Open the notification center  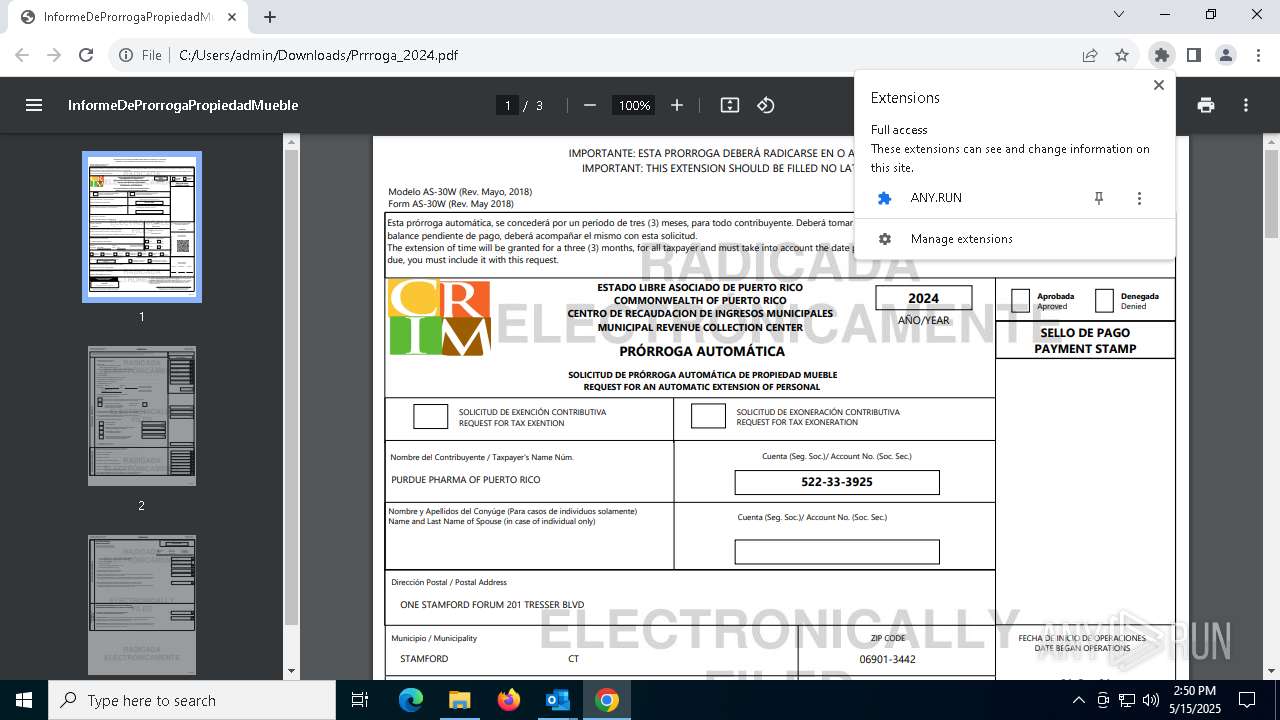click(x=1247, y=700)
